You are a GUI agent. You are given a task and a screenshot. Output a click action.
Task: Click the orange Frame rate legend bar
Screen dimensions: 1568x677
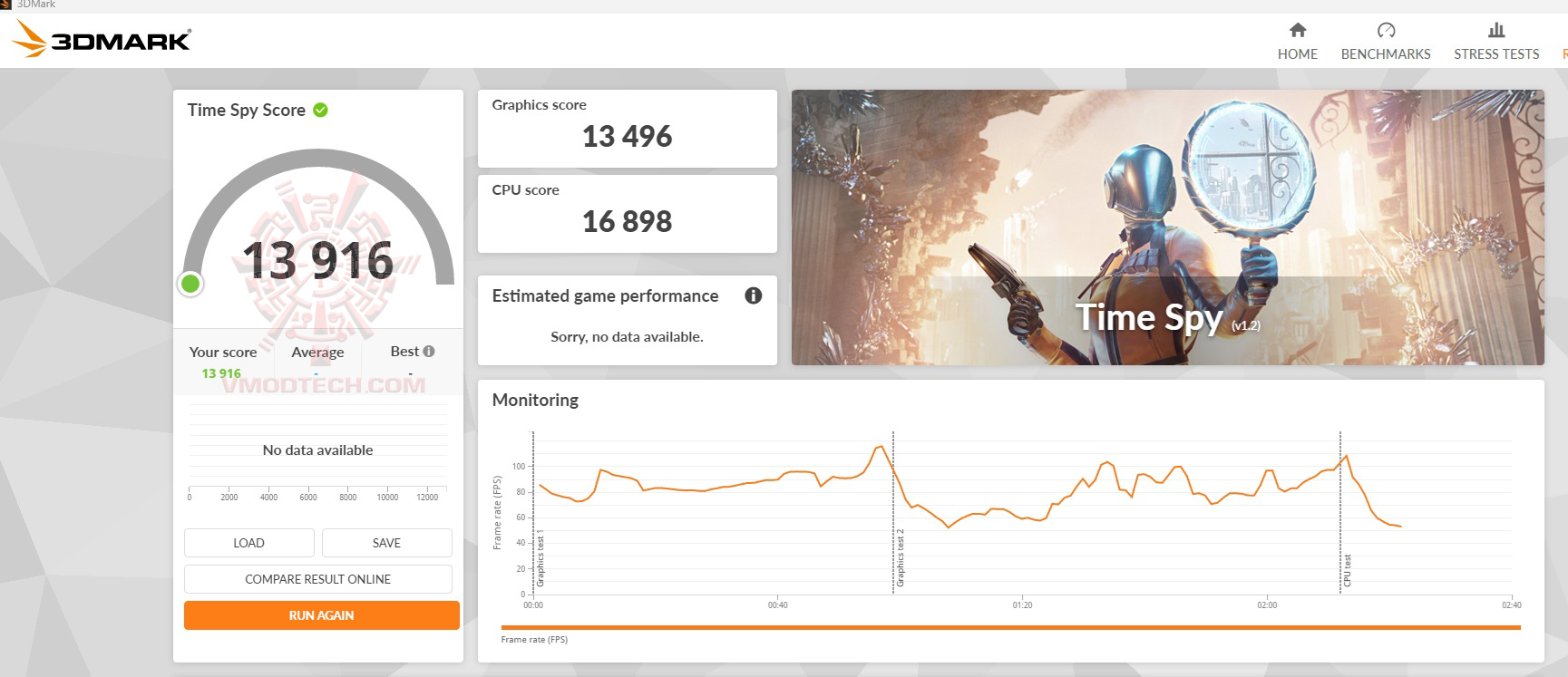click(1010, 627)
